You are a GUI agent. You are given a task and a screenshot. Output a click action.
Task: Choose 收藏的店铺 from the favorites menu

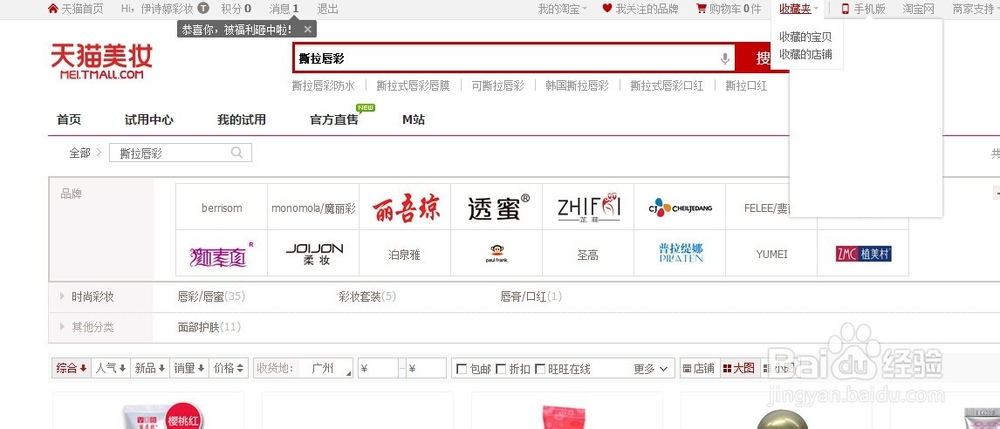805,54
